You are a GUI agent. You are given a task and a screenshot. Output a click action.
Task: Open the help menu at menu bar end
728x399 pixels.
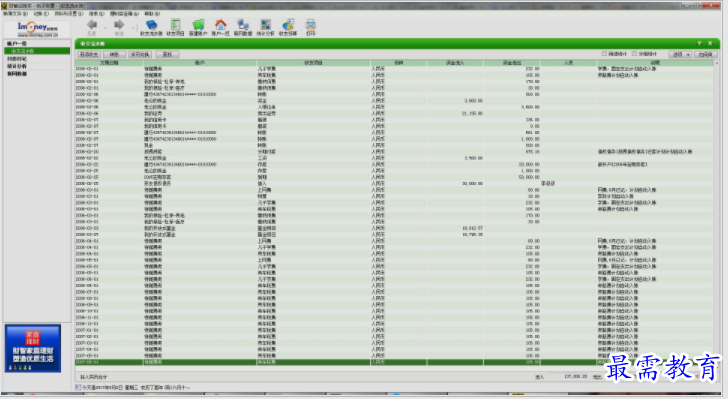[x=152, y=14]
